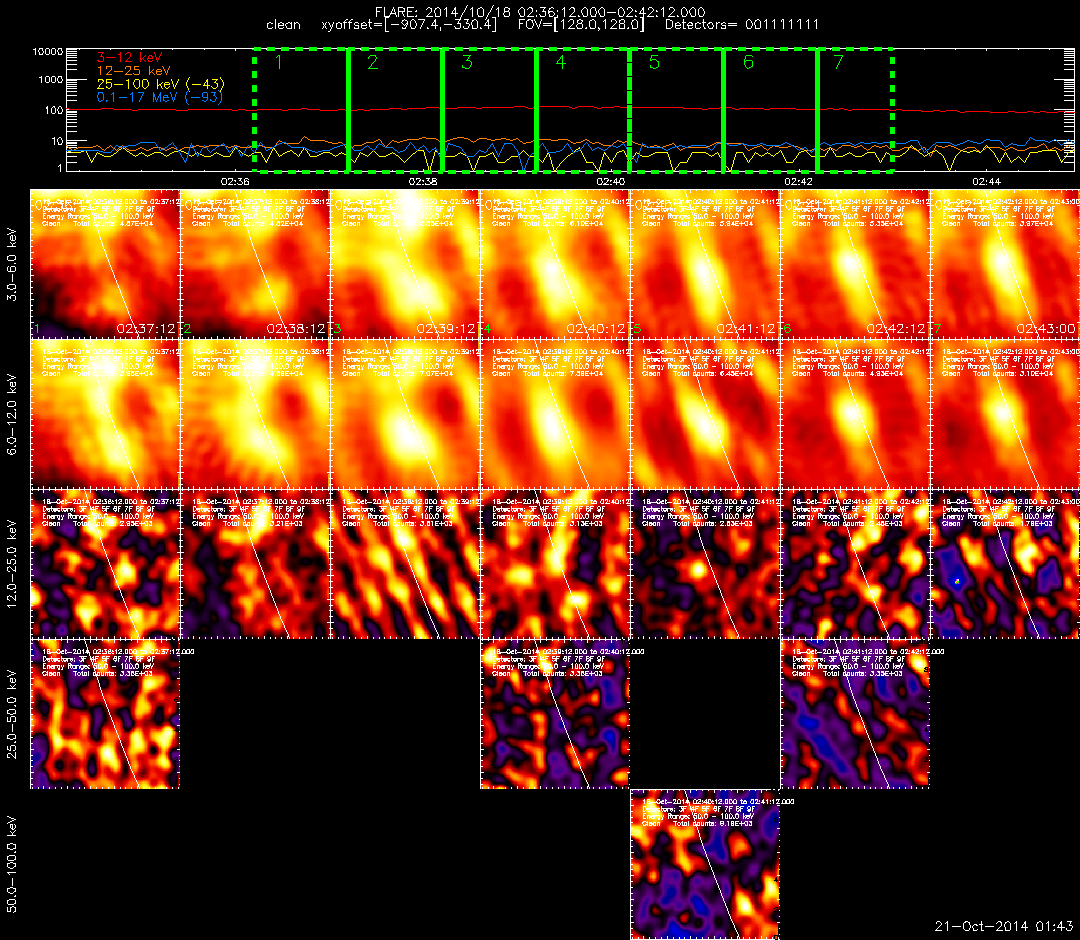Open the 6.0-12.0 keV image for interval 1
The width and height of the screenshot is (1080, 940).
click(105, 415)
